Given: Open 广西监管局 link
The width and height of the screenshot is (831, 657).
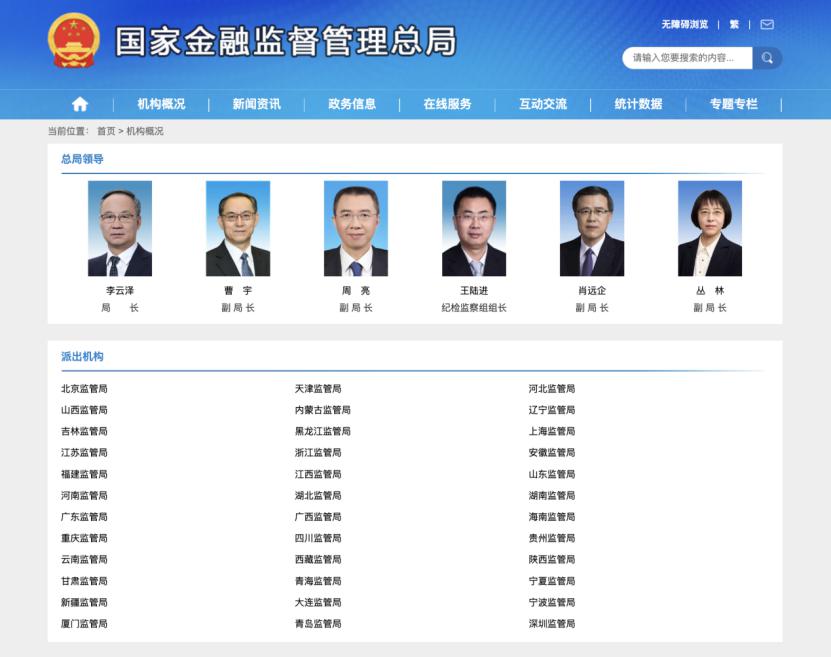Looking at the screenshot, I should tap(318, 517).
